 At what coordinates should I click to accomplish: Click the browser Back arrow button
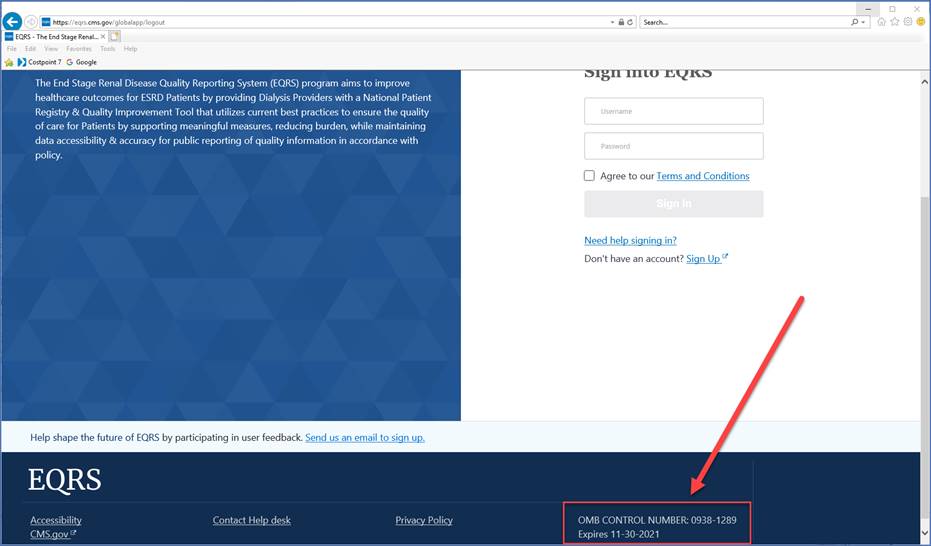point(13,21)
